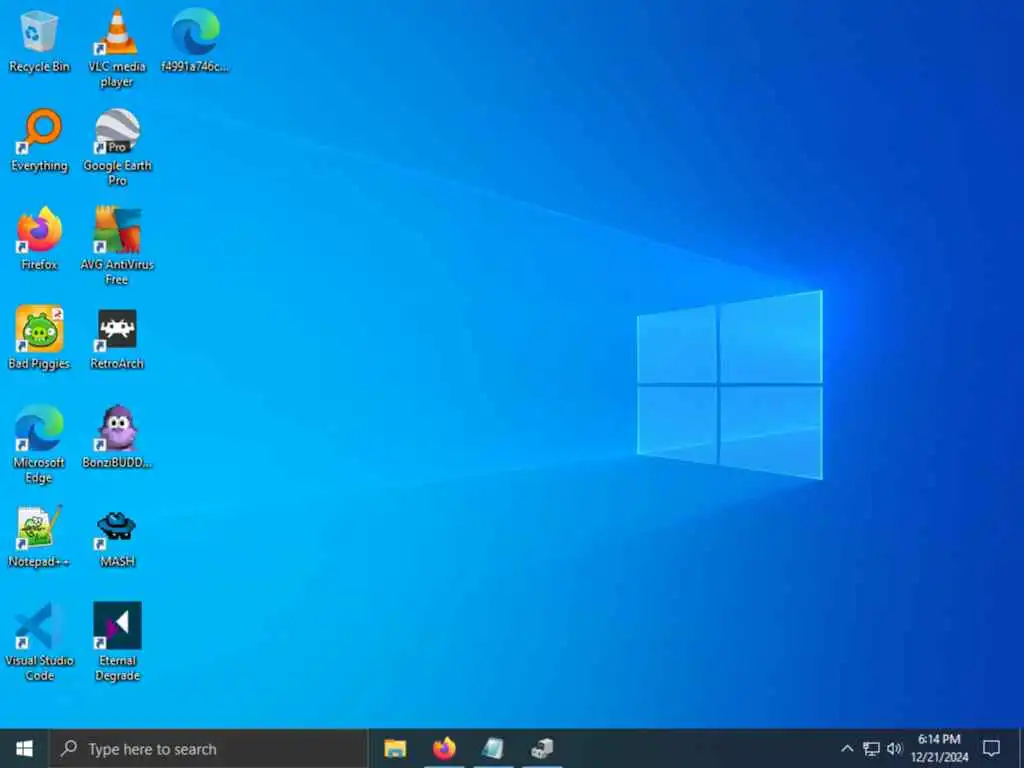
Task: Select the BonziBUDDY shortcut
Action: (117, 438)
